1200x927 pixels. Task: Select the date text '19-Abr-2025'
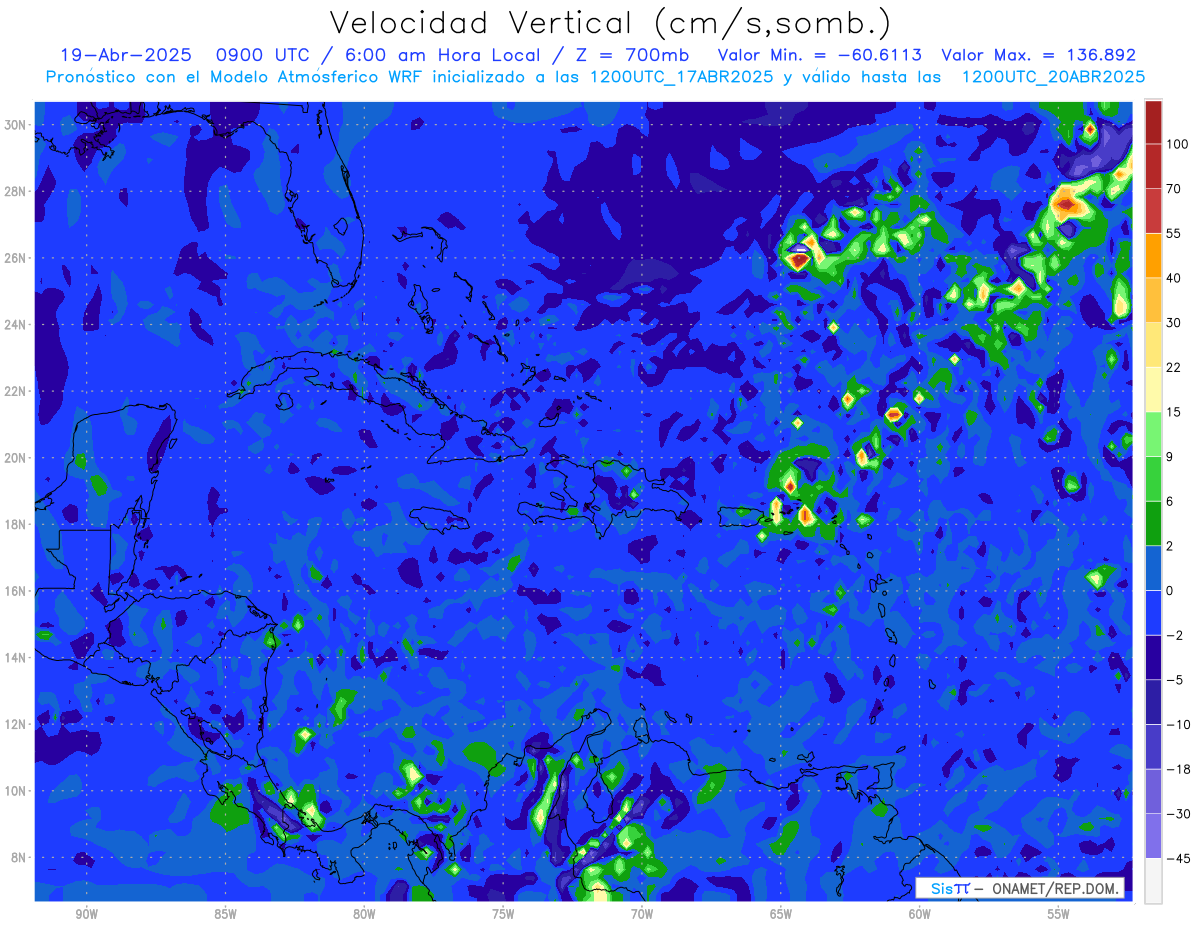click(125, 56)
